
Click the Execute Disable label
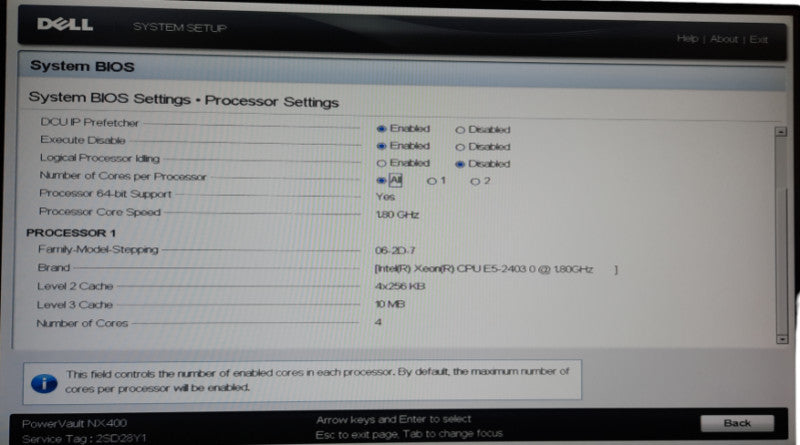point(83,140)
